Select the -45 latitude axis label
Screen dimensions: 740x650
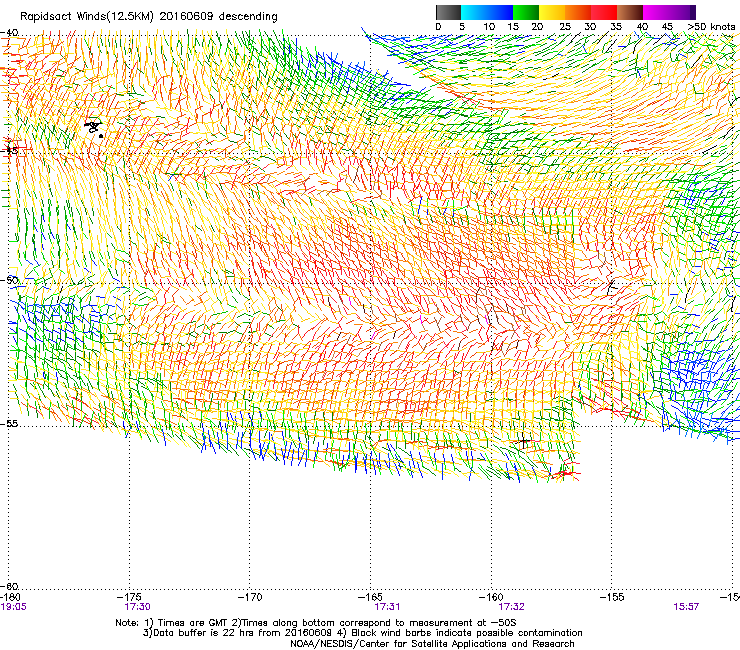[9, 151]
